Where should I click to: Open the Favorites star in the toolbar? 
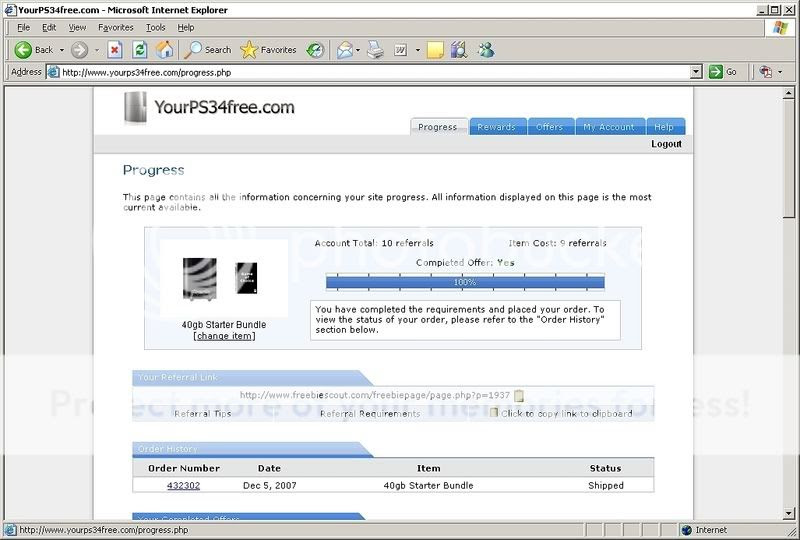[x=268, y=50]
